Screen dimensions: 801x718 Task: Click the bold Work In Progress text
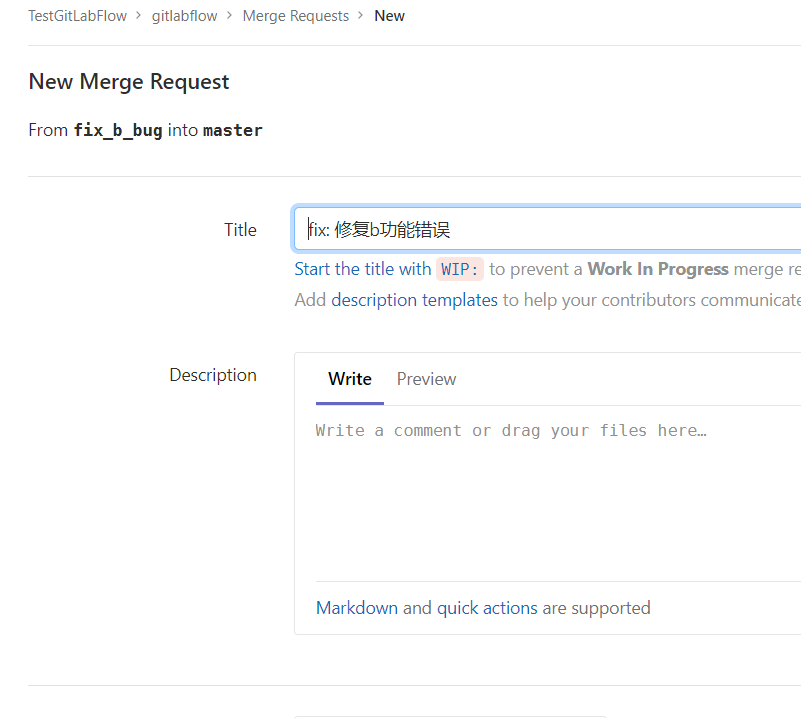658,269
